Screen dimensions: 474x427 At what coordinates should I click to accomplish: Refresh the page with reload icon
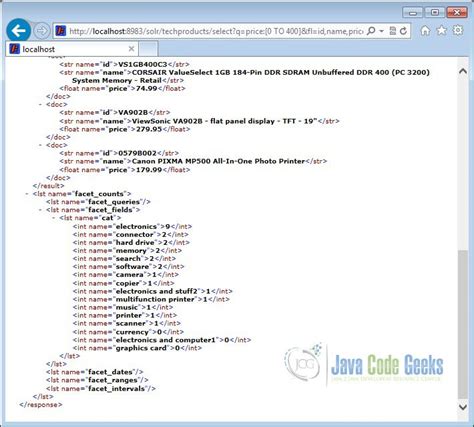pyautogui.click(x=403, y=31)
